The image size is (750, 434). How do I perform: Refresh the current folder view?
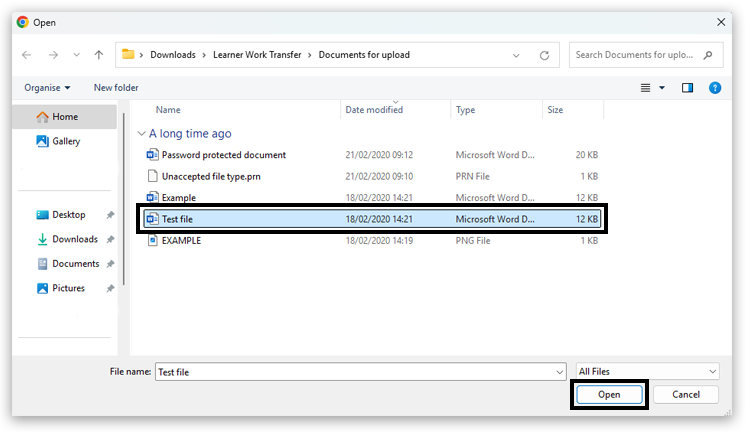point(544,55)
